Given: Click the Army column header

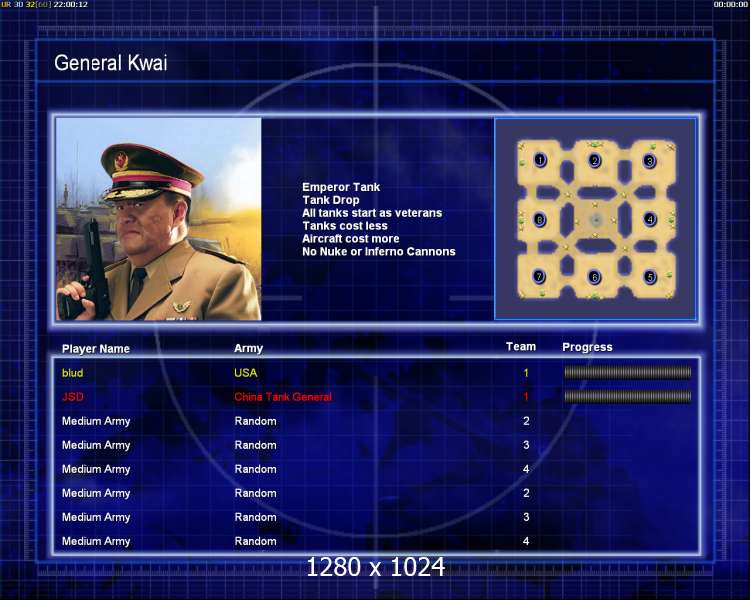Looking at the screenshot, I should click(248, 348).
